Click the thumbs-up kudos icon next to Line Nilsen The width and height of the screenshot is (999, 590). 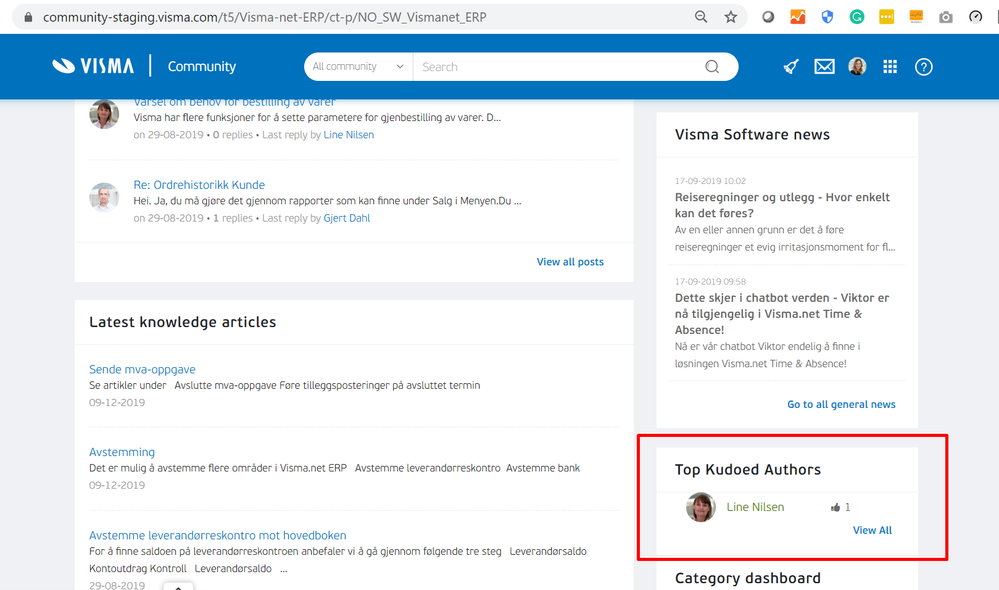pos(835,507)
